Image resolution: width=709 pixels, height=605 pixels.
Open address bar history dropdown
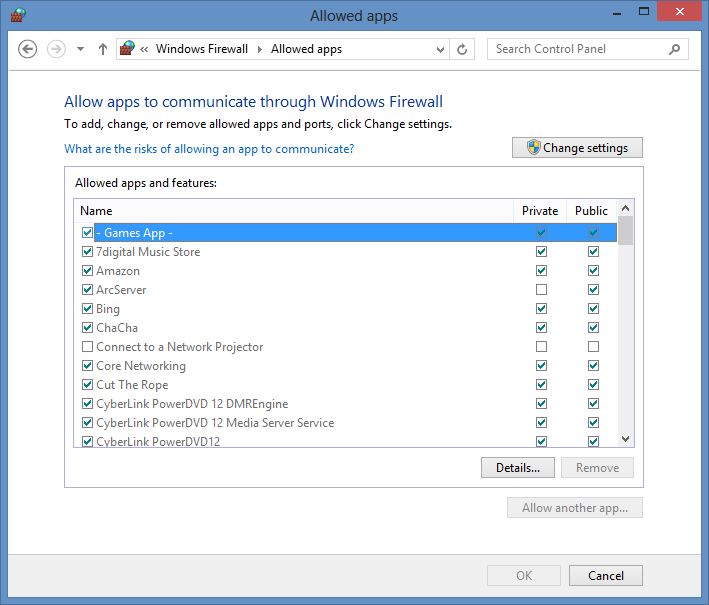tap(440, 49)
